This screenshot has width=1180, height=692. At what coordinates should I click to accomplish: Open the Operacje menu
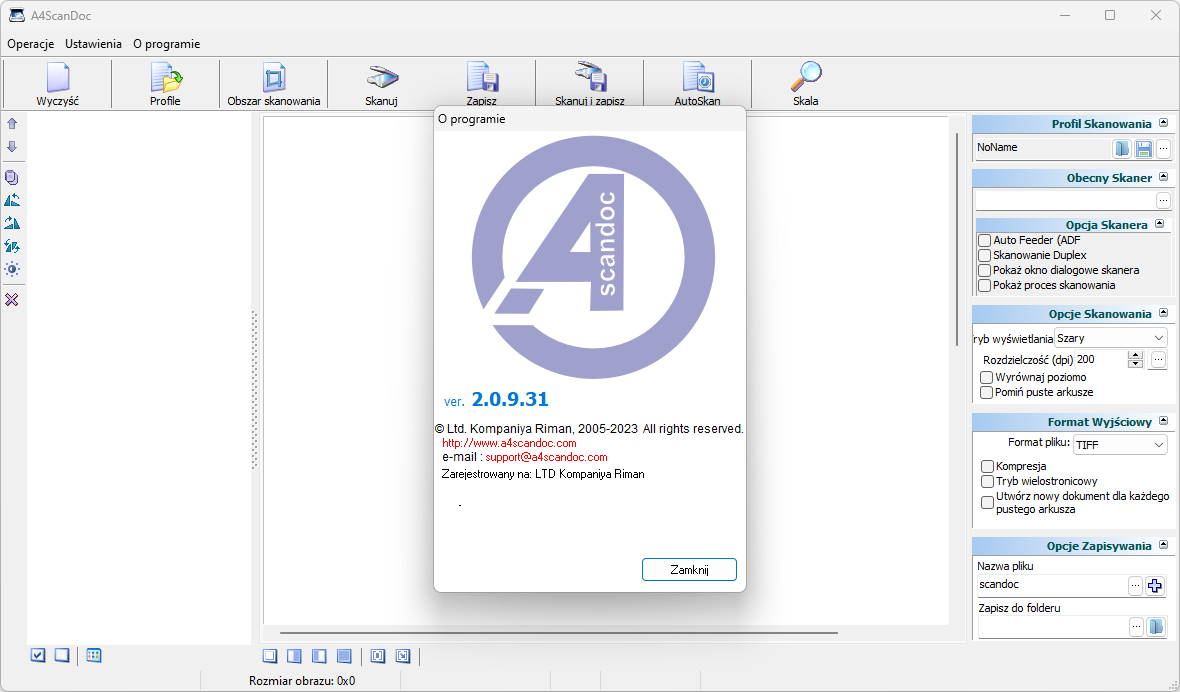point(31,44)
